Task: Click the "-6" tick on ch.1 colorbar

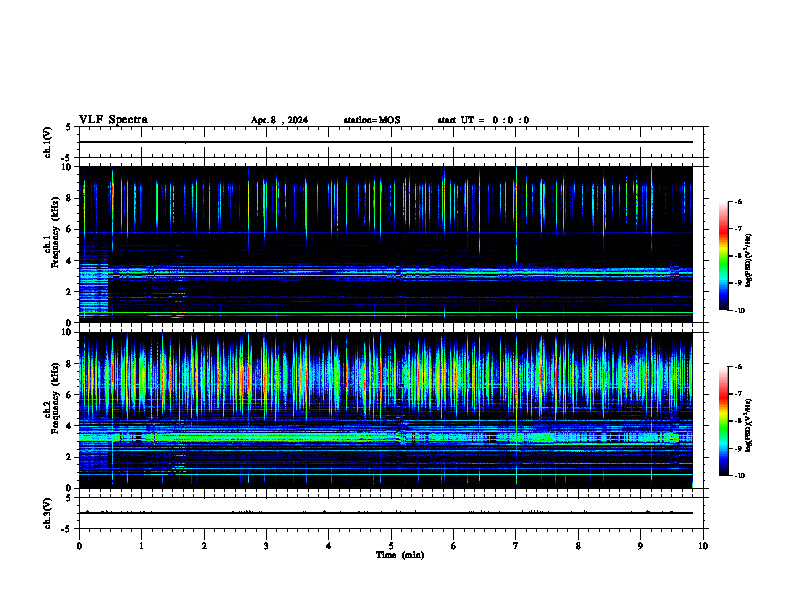Action: 739,202
